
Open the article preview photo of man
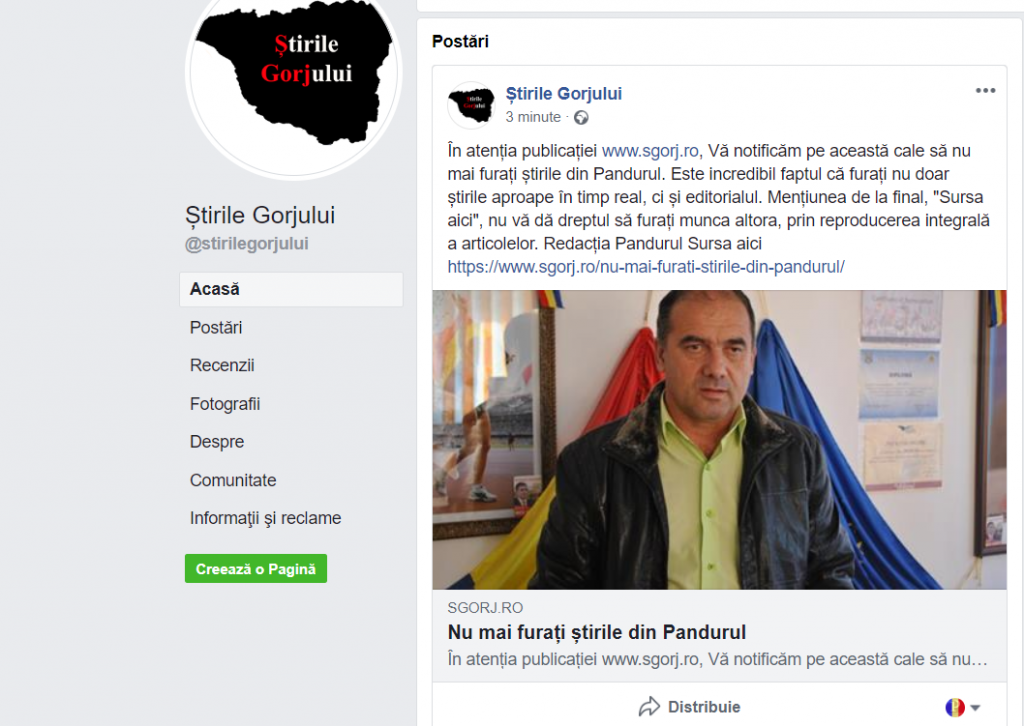(719, 440)
